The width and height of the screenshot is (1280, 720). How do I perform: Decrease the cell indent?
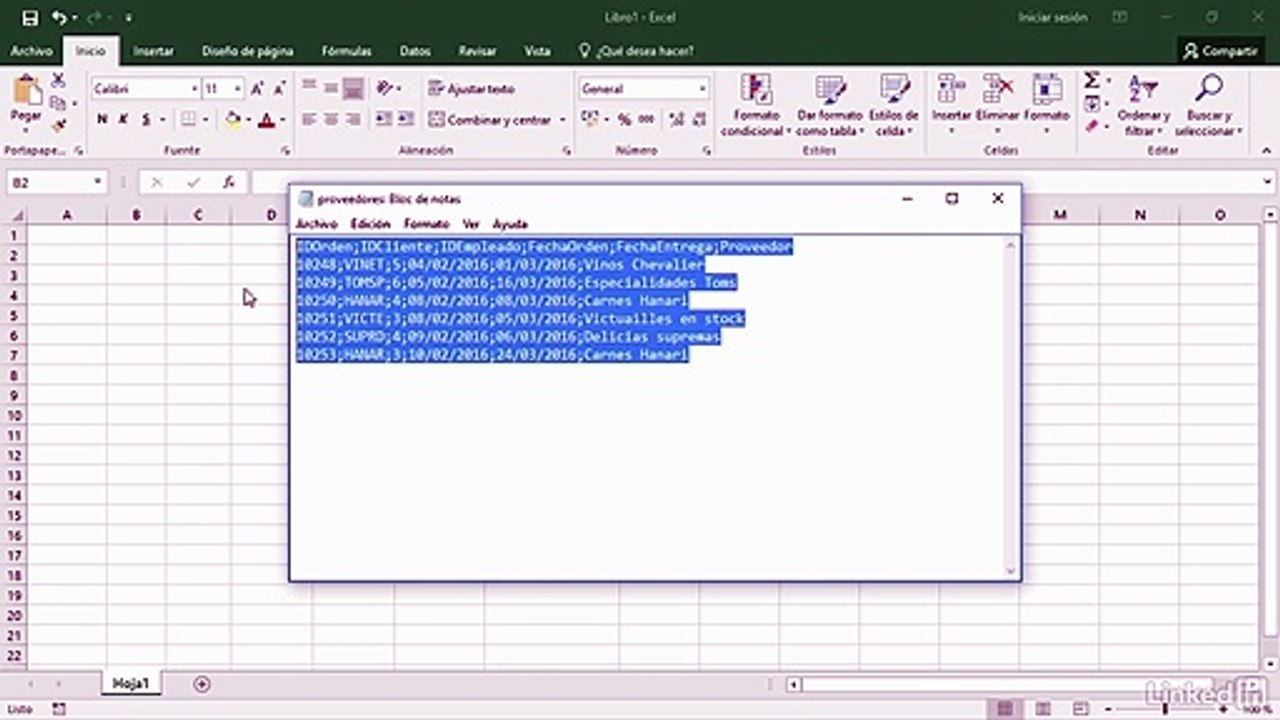coord(384,119)
